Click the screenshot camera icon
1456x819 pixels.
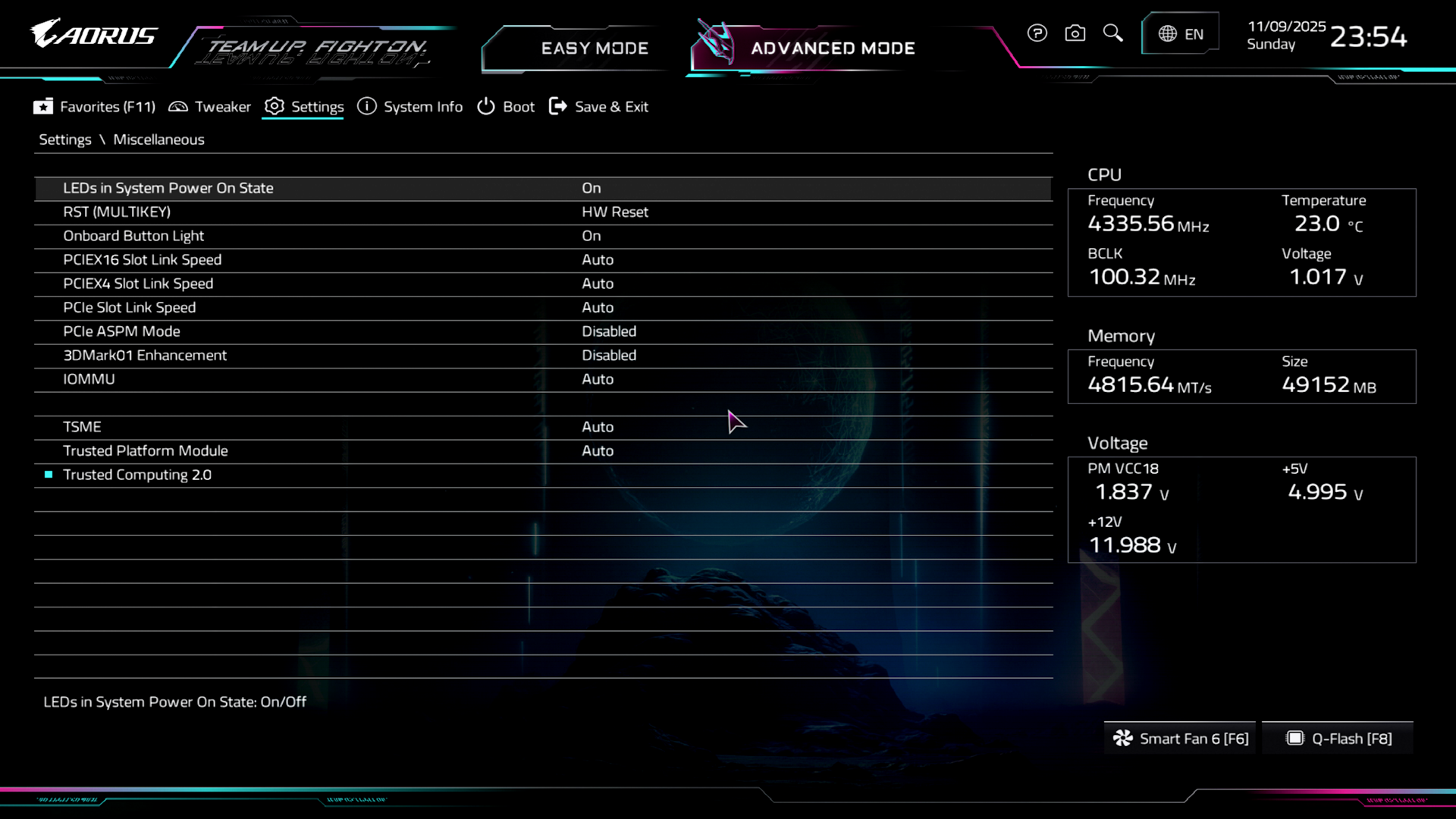[x=1075, y=33]
